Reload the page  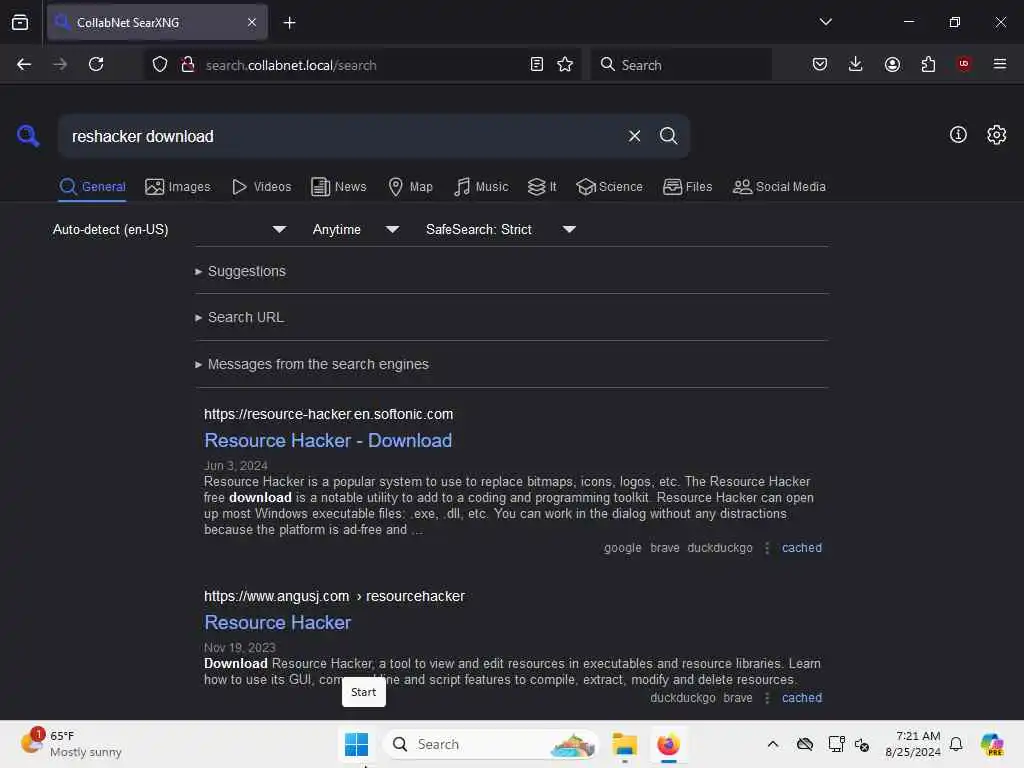(96, 64)
